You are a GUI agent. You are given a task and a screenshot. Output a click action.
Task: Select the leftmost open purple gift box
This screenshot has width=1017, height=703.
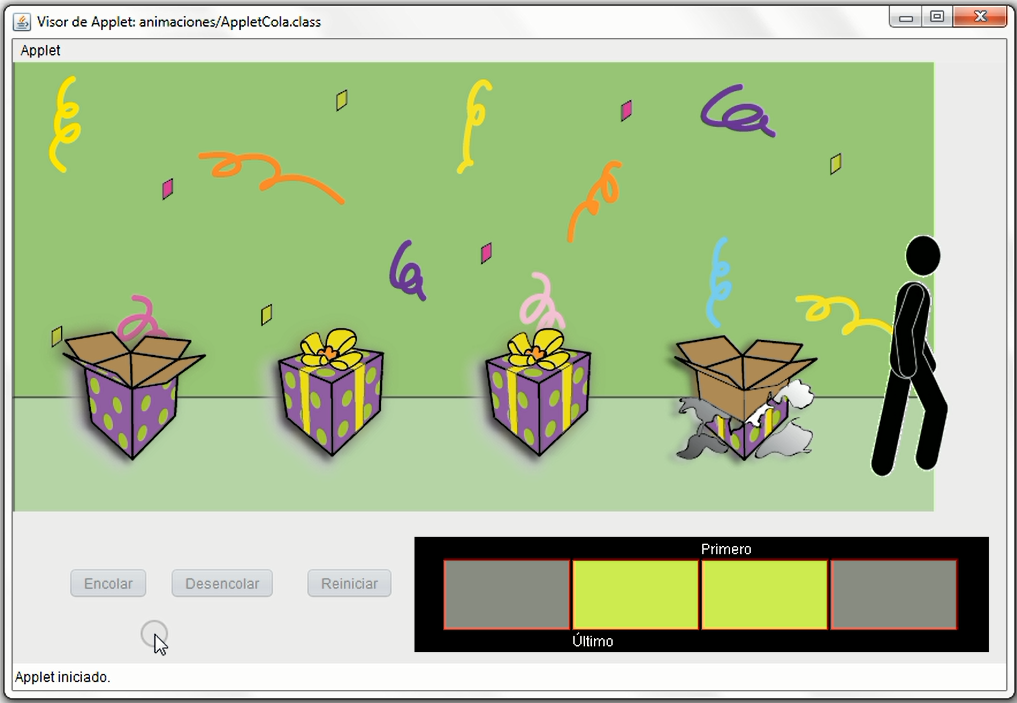[x=131, y=395]
